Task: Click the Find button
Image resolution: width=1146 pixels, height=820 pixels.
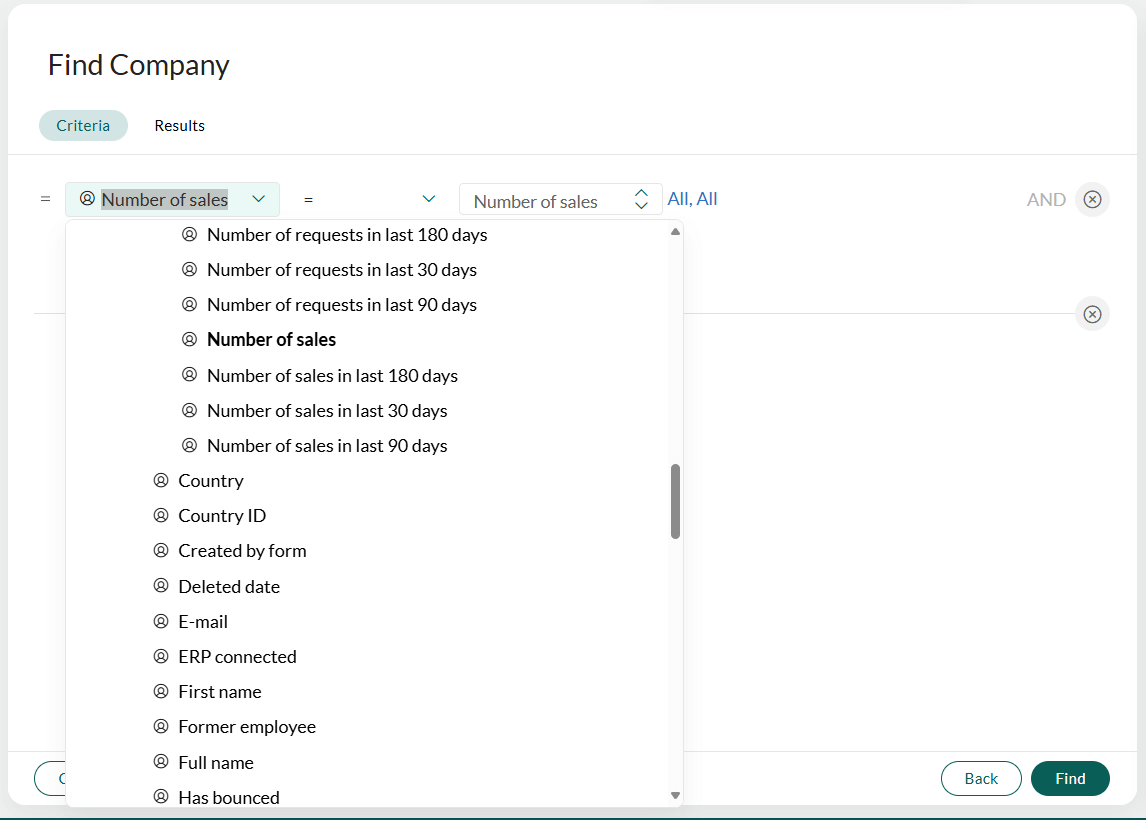Action: (1070, 778)
